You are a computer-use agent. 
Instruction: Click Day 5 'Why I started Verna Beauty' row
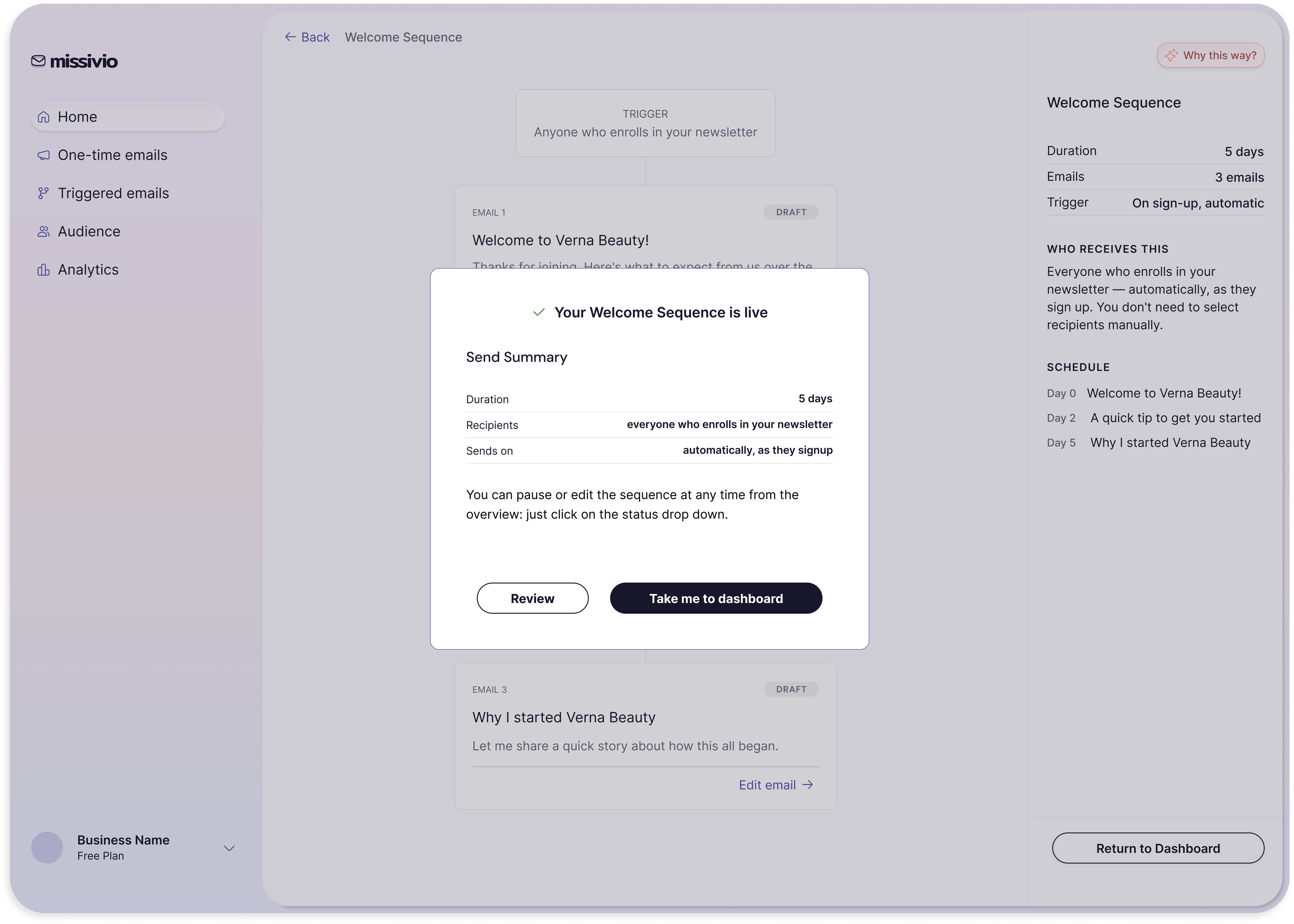tap(1149, 443)
